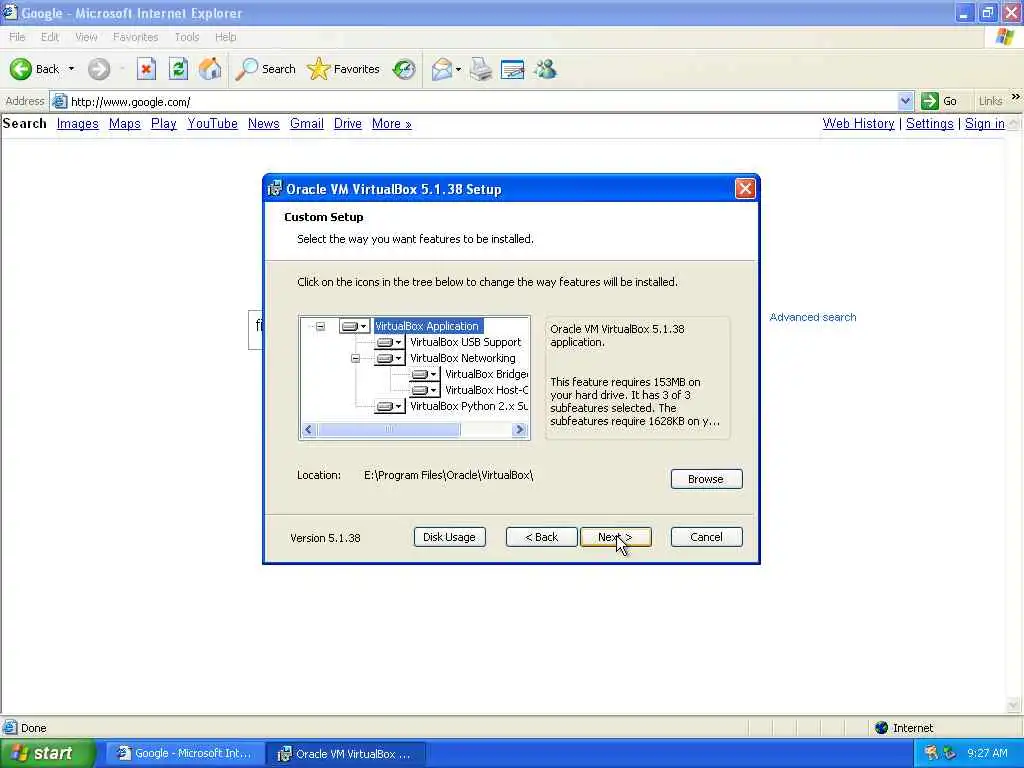Open the Tools menu in IE

click(x=187, y=37)
